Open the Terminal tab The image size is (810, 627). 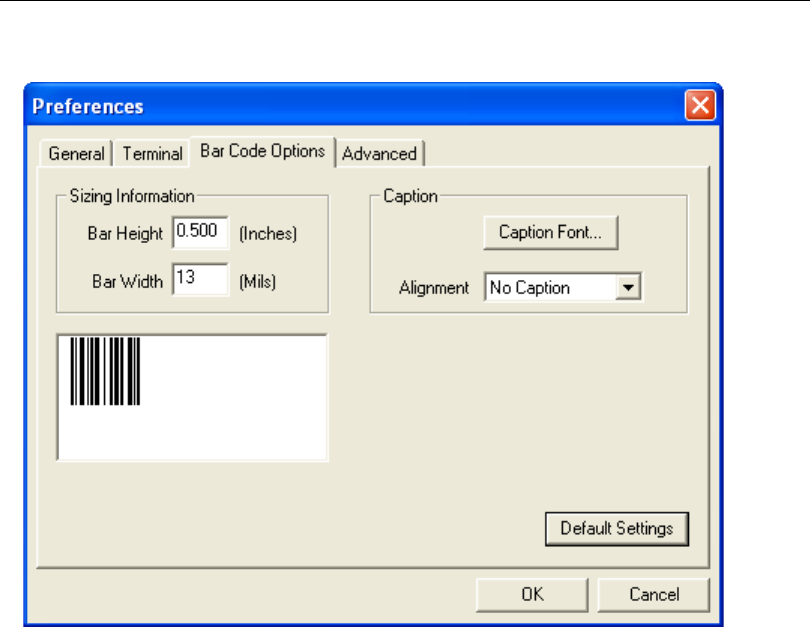pyautogui.click(x=152, y=154)
